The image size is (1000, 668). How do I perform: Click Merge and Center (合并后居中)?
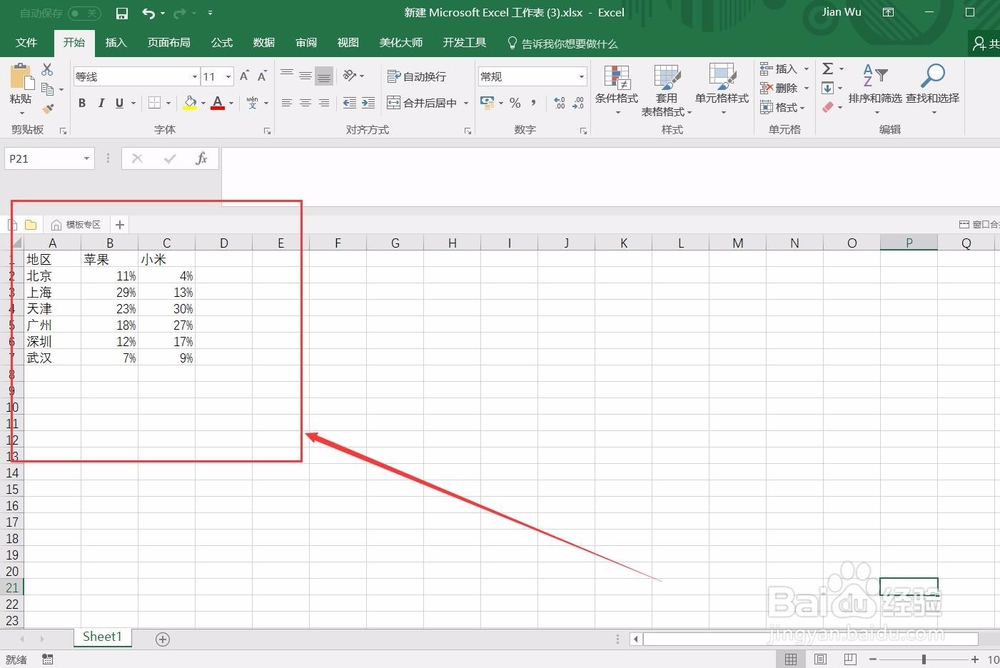[422, 103]
